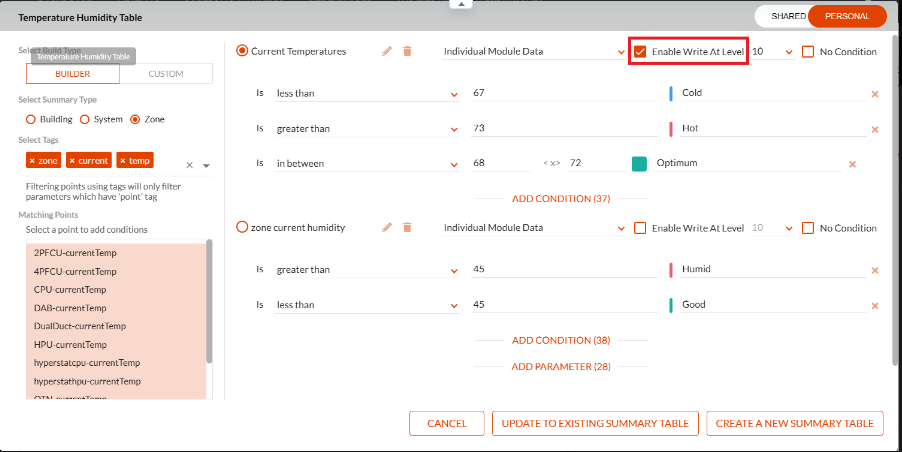Edit the Current Temperatures parameter name

tap(387, 51)
